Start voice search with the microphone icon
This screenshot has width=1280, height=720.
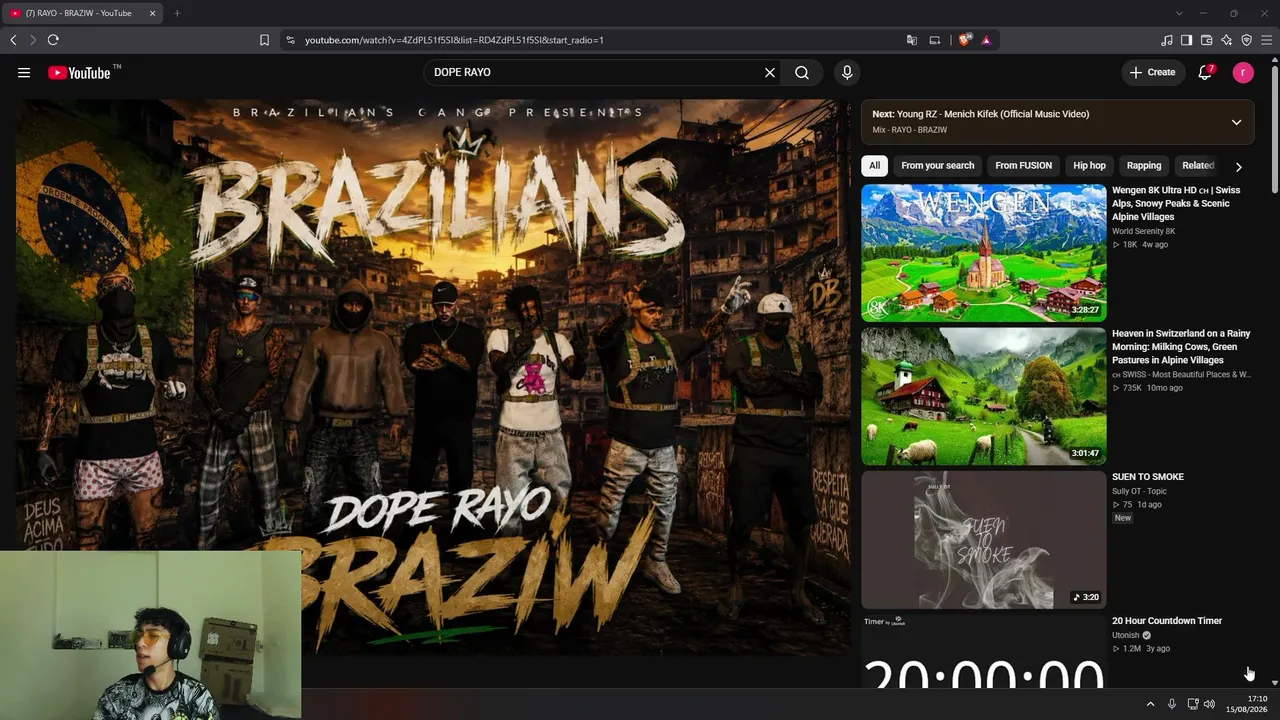[x=847, y=72]
